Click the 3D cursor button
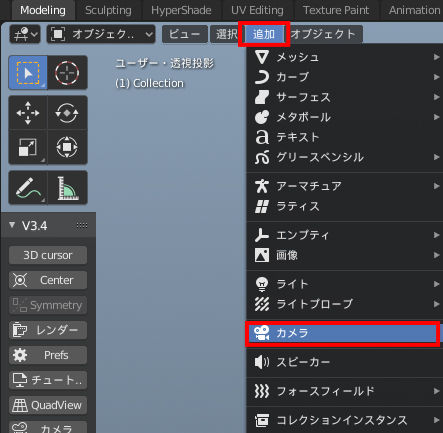The width and height of the screenshot is (443, 433). point(48,255)
